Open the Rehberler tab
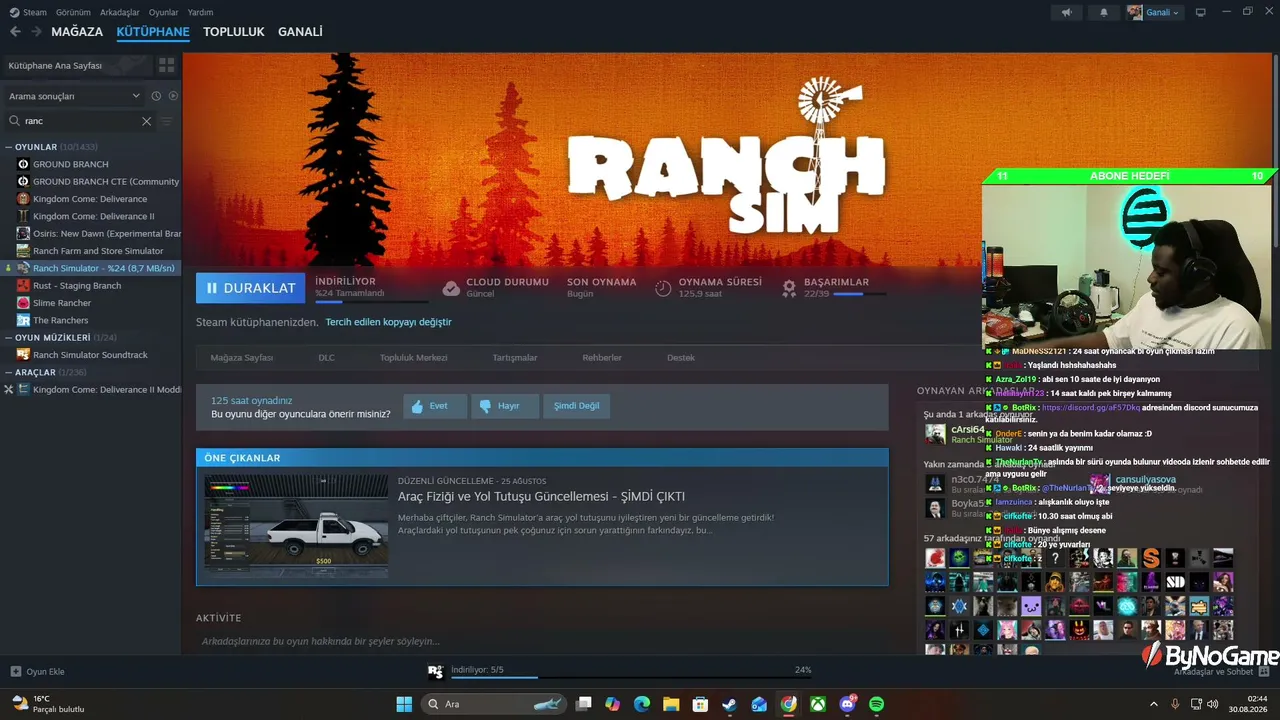1280x720 pixels. pyautogui.click(x=602, y=357)
